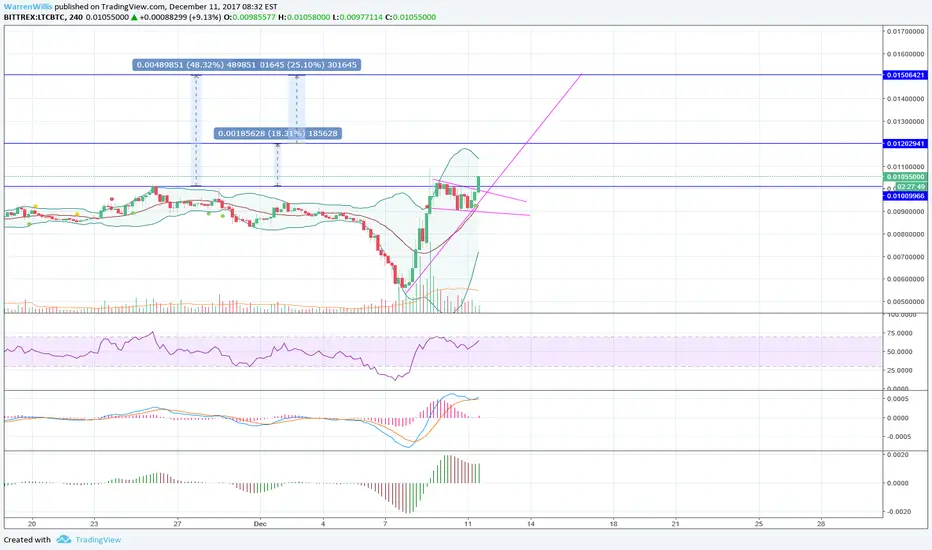Click the 28 date label on time axis
Screen dimensions: 932x550
point(821,524)
